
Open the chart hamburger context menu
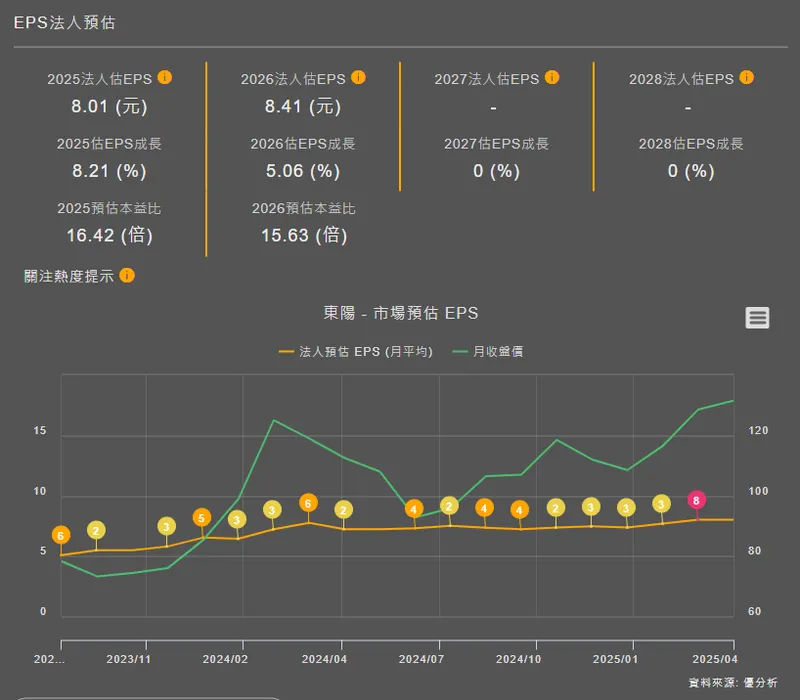(x=757, y=317)
